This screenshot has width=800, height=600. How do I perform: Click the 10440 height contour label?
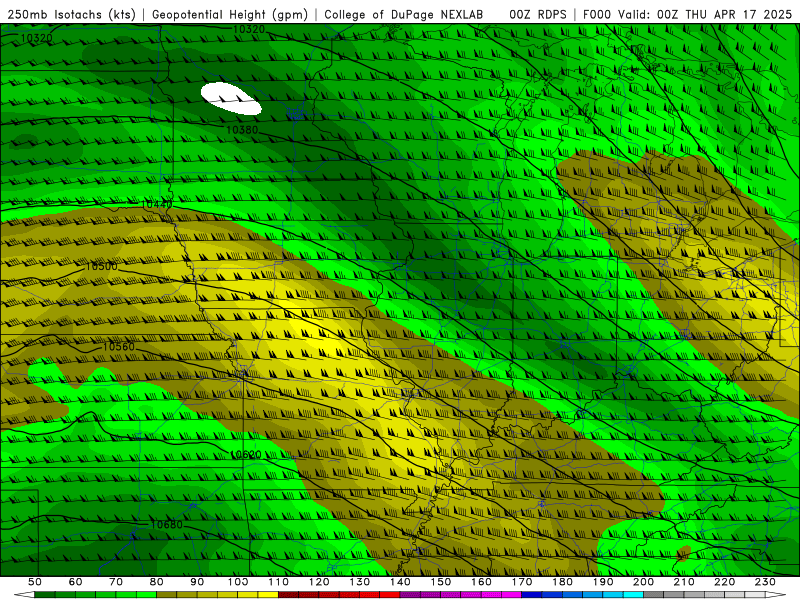(156, 204)
